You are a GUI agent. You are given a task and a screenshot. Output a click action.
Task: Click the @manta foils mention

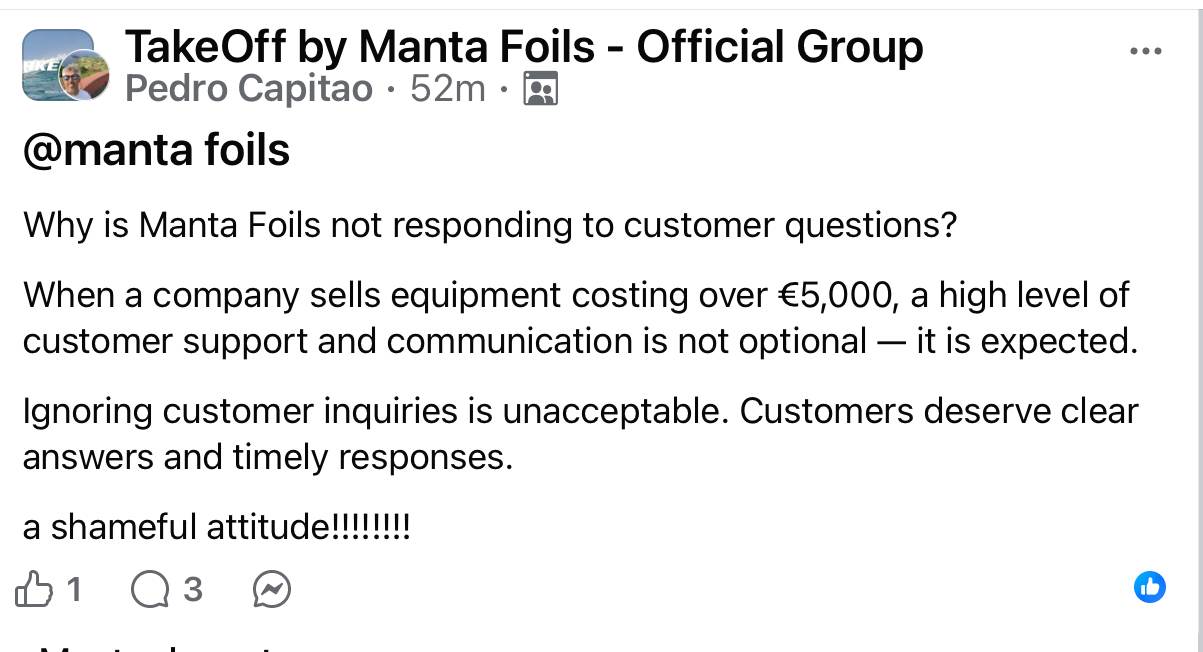point(156,151)
